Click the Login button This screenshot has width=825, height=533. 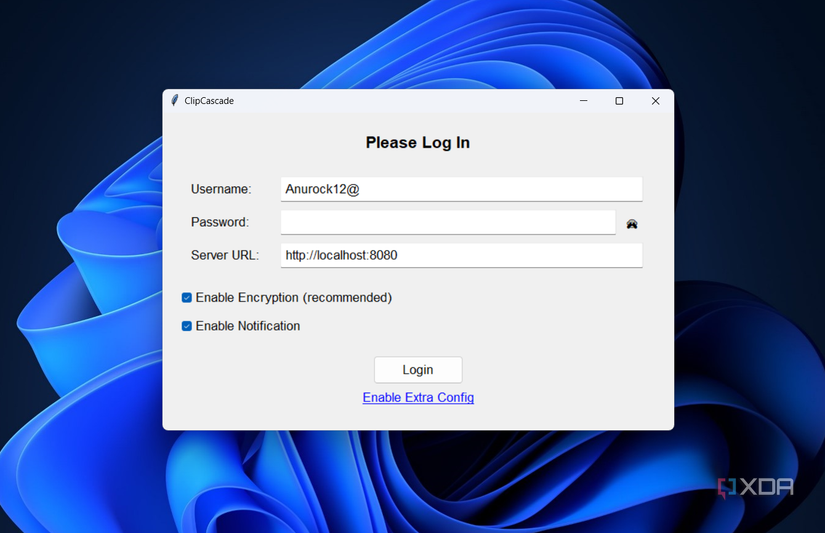pos(418,370)
